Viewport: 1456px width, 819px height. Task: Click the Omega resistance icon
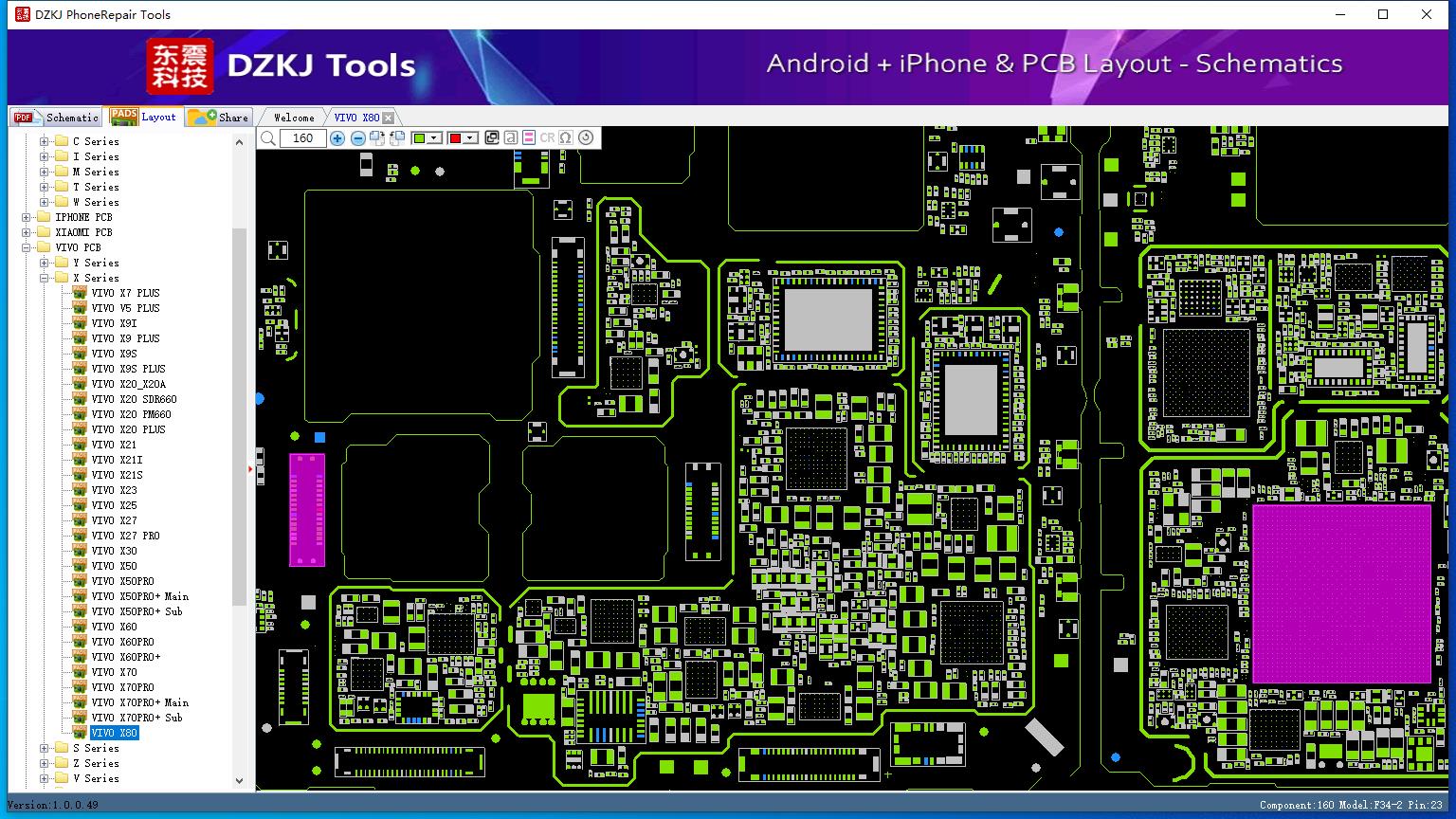tap(566, 138)
